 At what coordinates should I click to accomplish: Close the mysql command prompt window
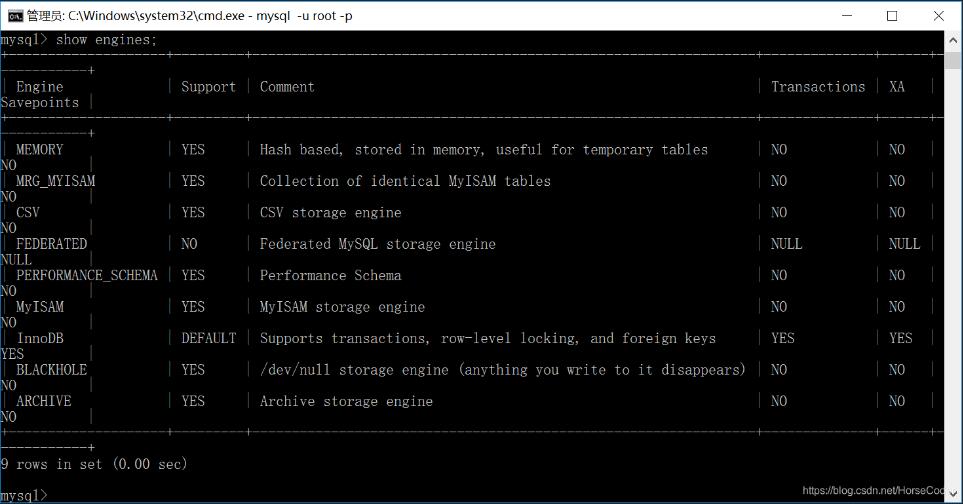938,15
